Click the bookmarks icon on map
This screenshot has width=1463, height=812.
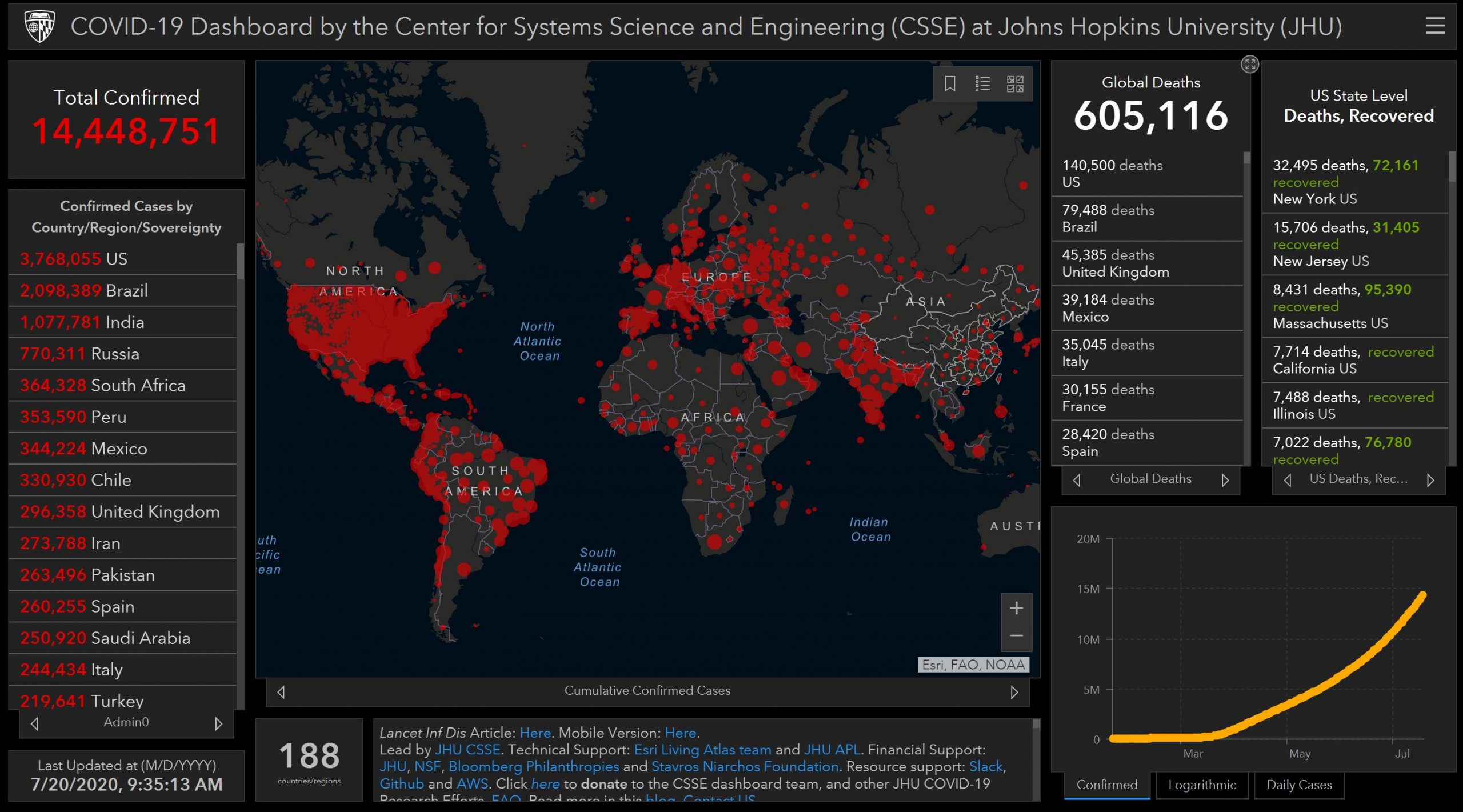[x=950, y=84]
